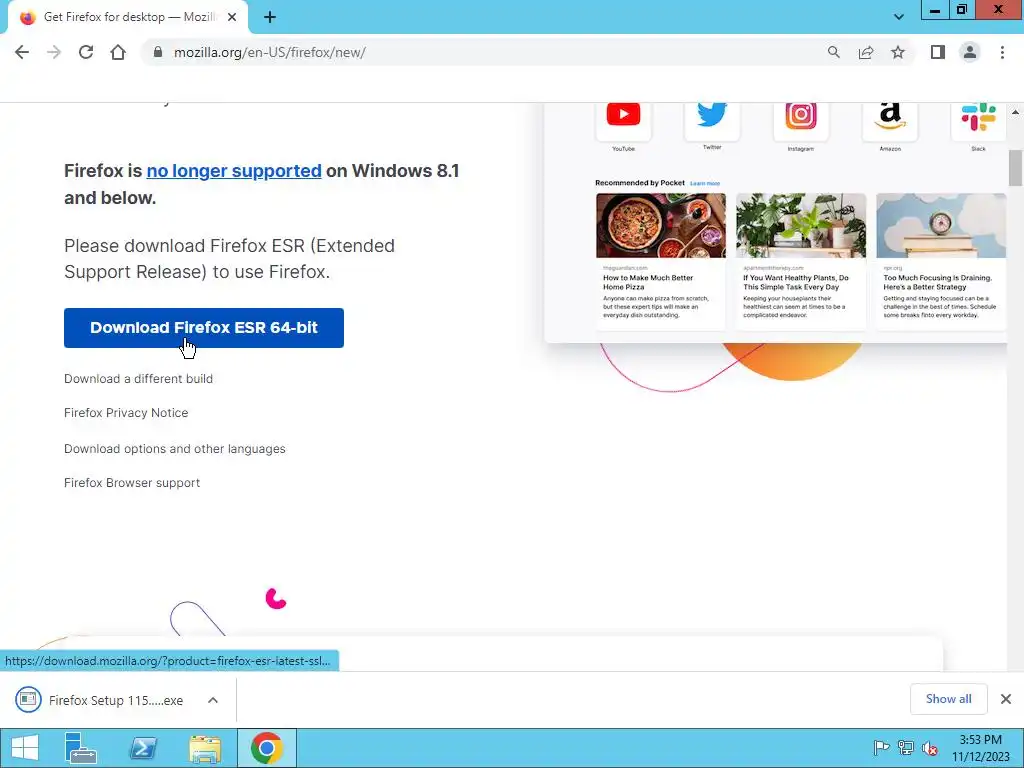Open the profile avatar icon
The height and width of the screenshot is (768, 1024).
click(x=970, y=52)
